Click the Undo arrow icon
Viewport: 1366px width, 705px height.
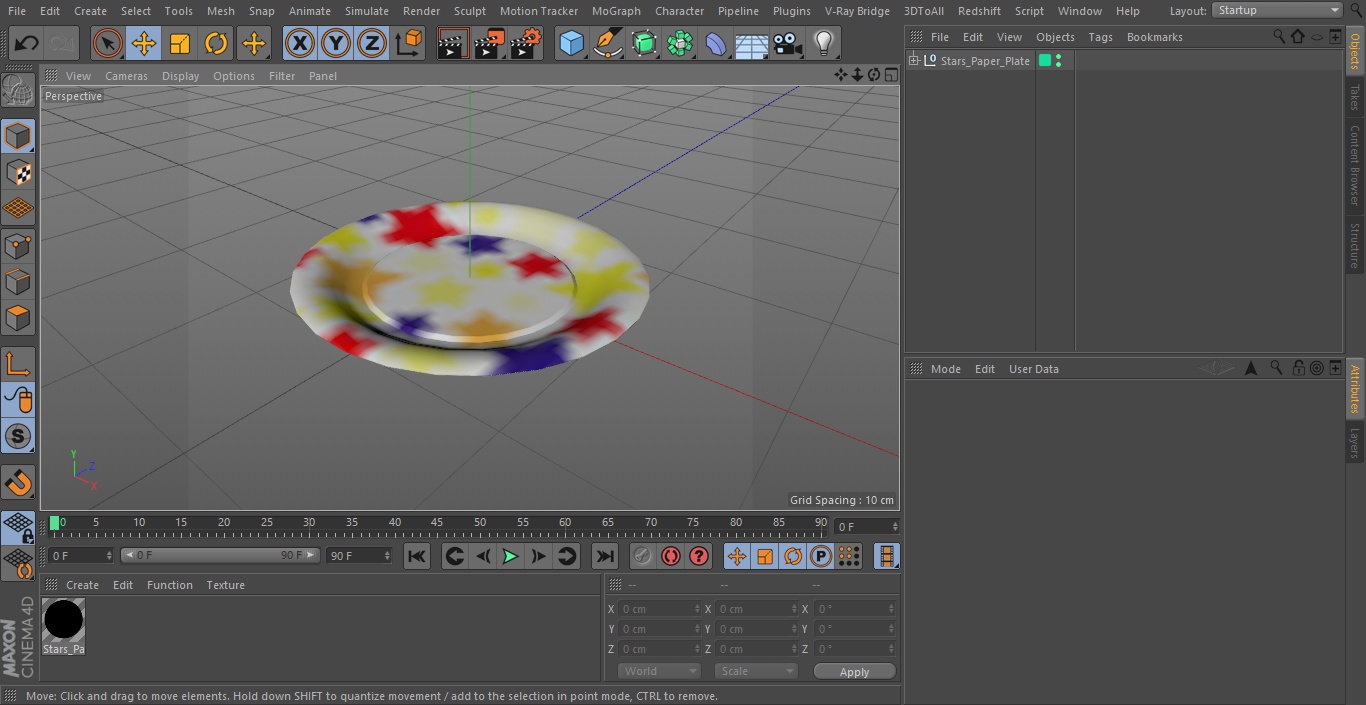tap(27, 43)
